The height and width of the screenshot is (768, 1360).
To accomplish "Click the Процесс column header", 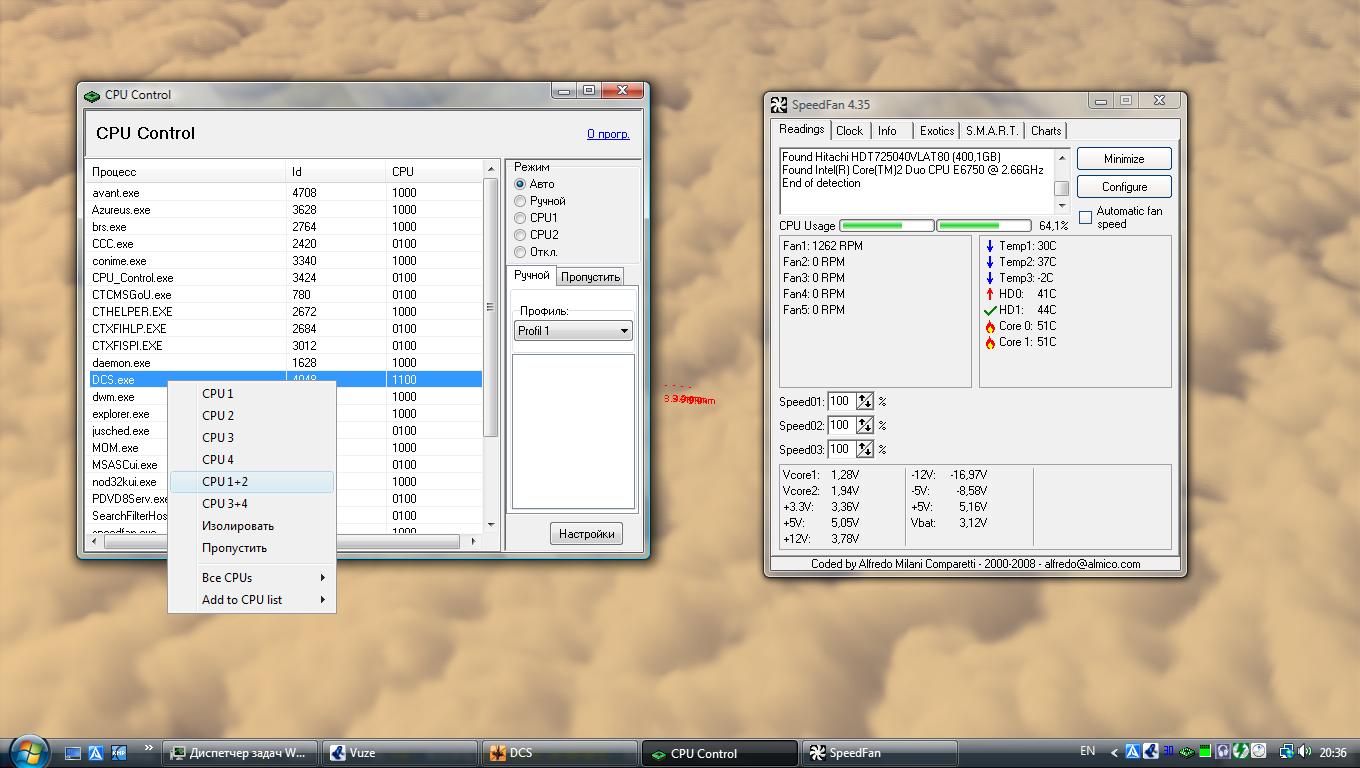I will tap(187, 172).
